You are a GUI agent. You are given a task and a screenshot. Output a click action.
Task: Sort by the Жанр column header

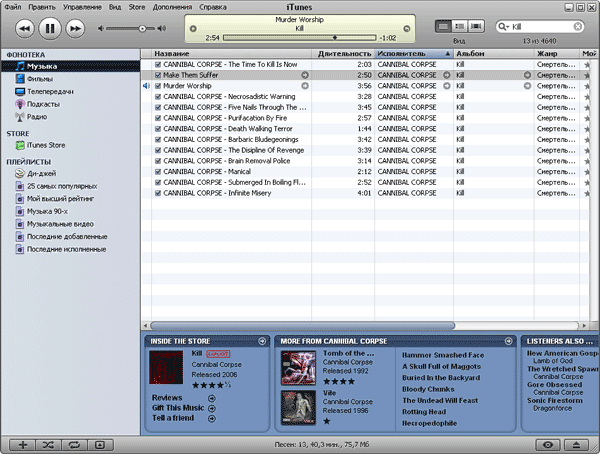557,54
